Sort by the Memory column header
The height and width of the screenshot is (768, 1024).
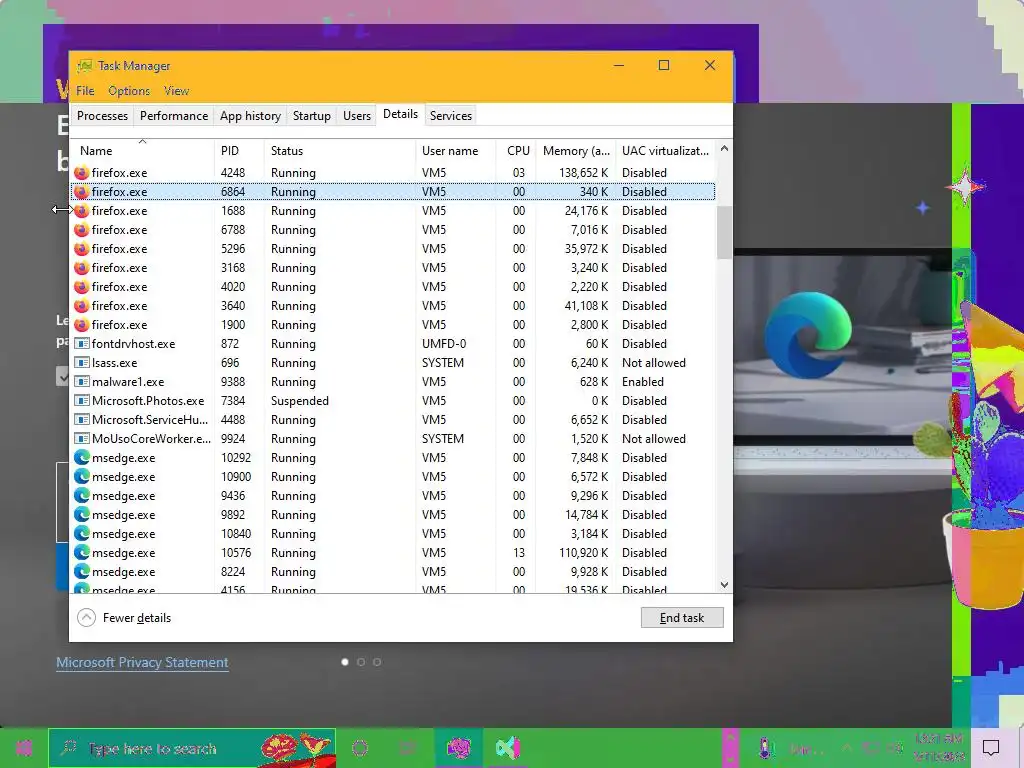576,151
